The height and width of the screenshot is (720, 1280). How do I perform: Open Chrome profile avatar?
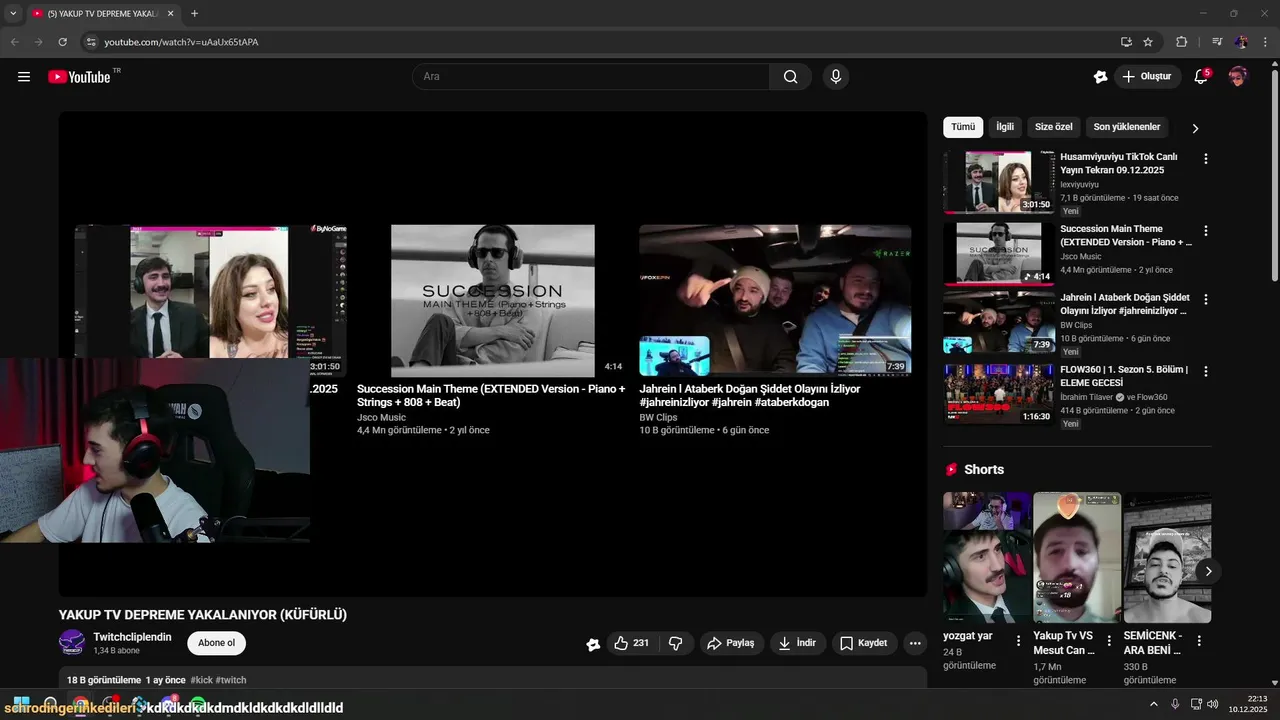[1241, 42]
